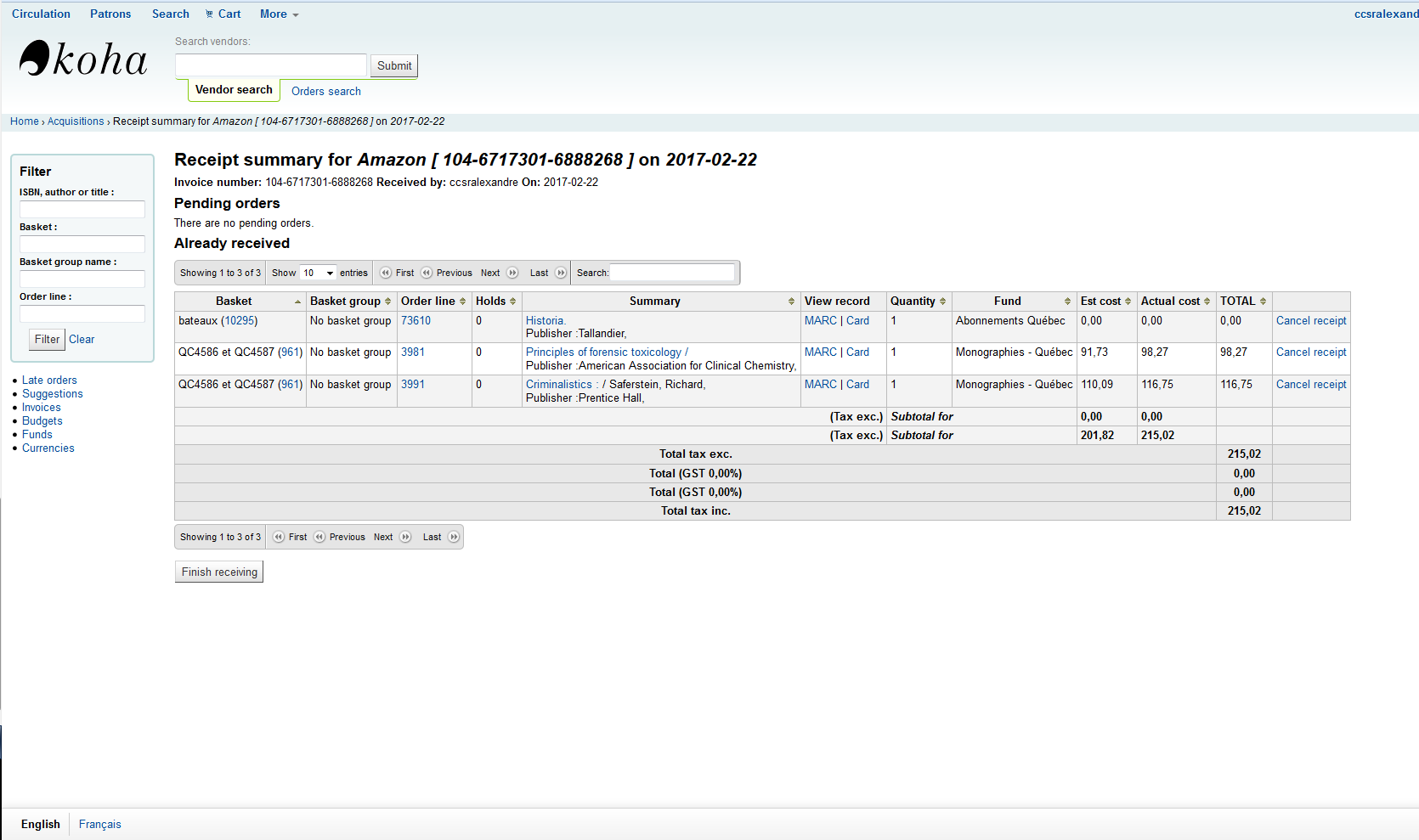
Task: Sort table by Quantity column
Action: [x=918, y=302]
